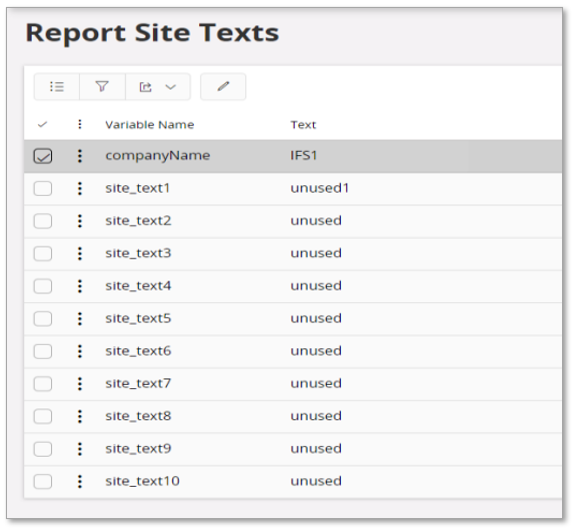Click the IFS1 text value
The image size is (576, 531).
click(304, 155)
